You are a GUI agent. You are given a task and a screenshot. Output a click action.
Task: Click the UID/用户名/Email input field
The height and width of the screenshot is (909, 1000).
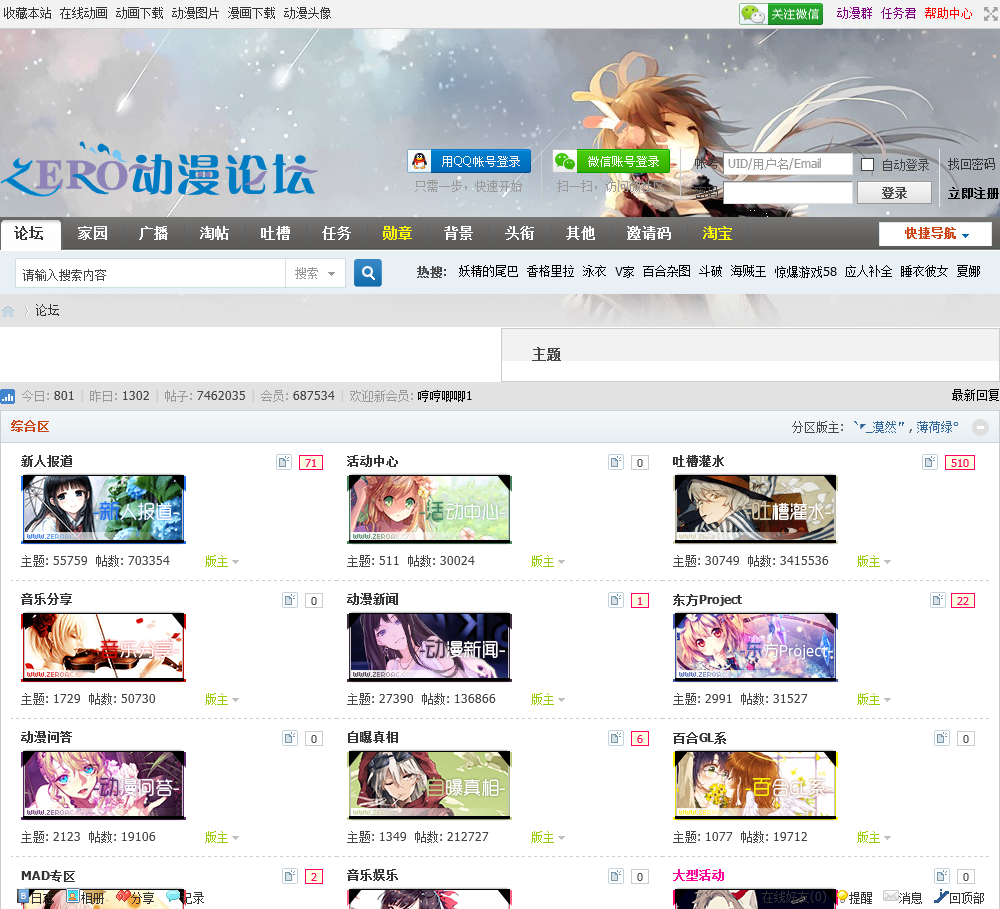pyautogui.click(x=788, y=164)
